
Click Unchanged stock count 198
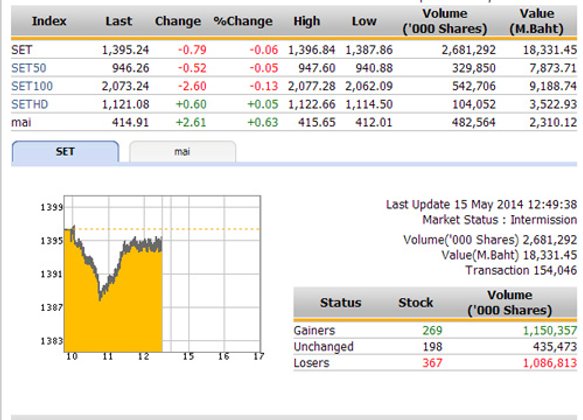tap(432, 347)
